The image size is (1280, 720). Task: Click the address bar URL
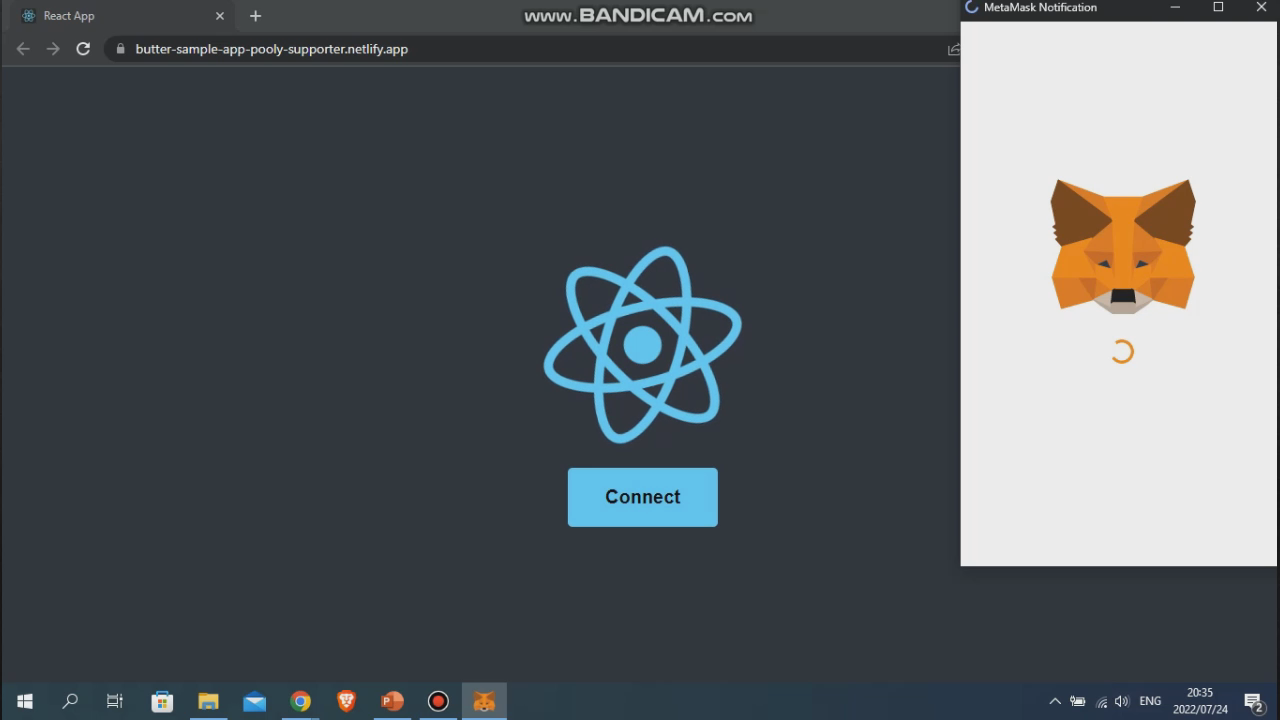tap(271, 49)
